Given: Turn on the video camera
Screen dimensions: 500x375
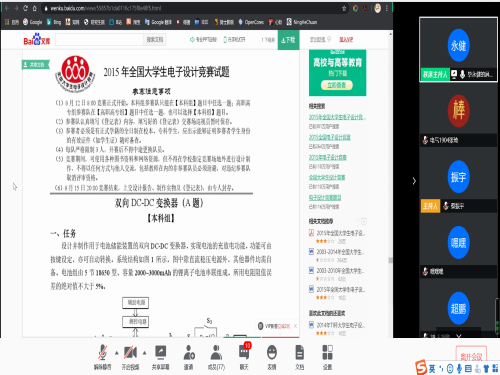Looking at the screenshot, I should click(x=130, y=357).
